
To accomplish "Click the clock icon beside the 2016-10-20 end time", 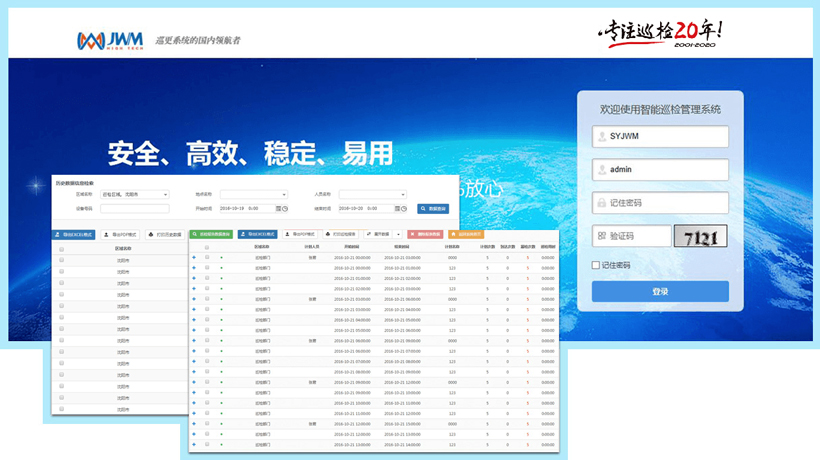I will pyautogui.click(x=403, y=208).
